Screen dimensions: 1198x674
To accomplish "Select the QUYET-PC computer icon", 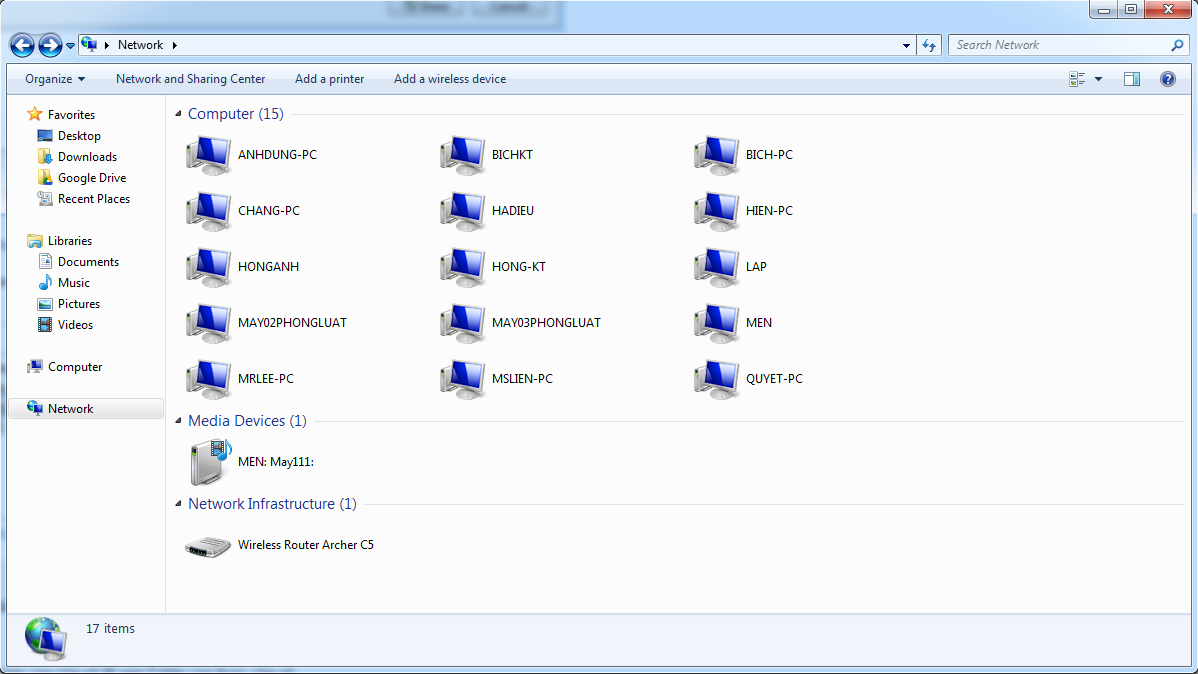I will click(716, 379).
